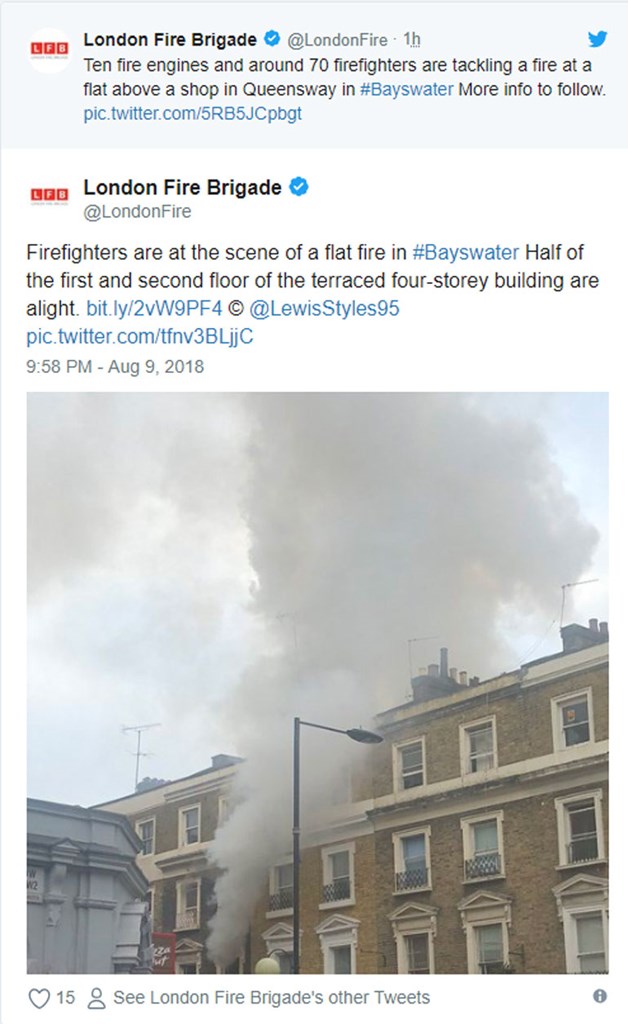628x1024 pixels.
Task: Open the #Bayswater hashtag in the quoted tweet
Action: click(407, 89)
